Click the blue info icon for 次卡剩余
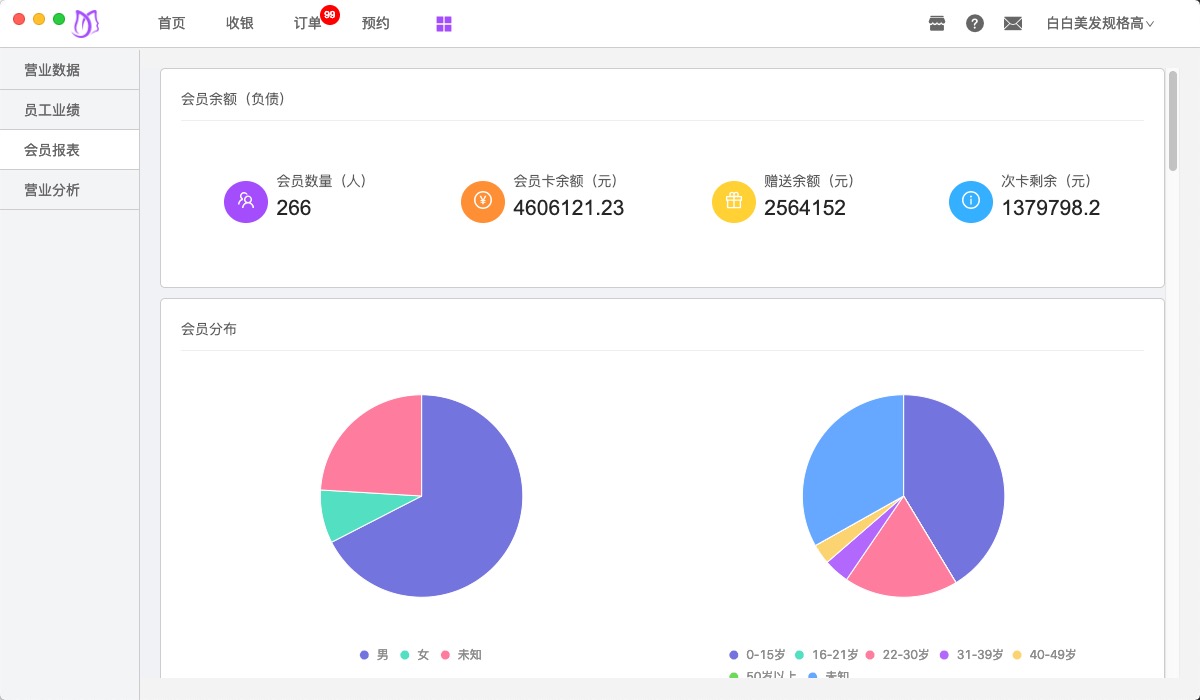 (971, 201)
